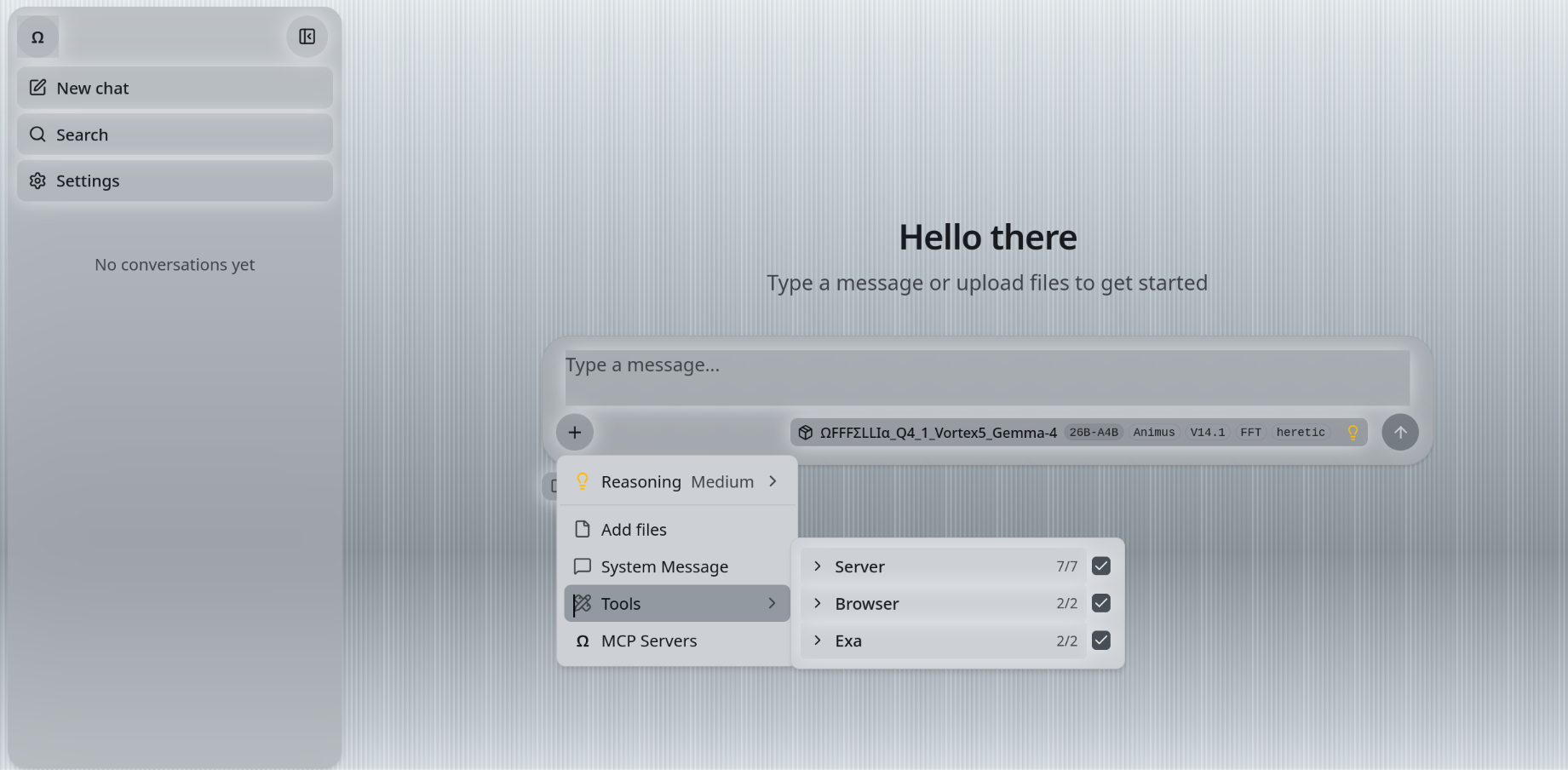The image size is (1568, 770).
Task: Open the Tools submenu
Action: coord(677,603)
